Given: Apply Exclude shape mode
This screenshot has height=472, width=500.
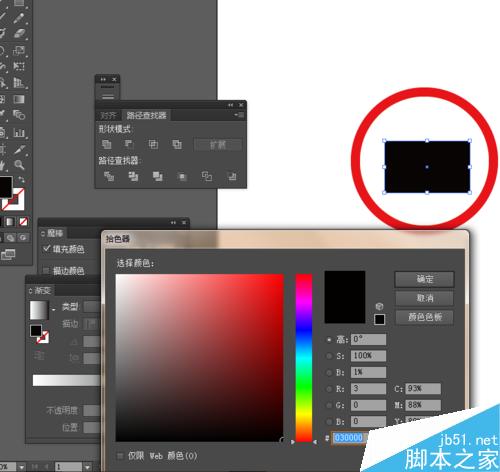Looking at the screenshot, I should click(177, 144).
